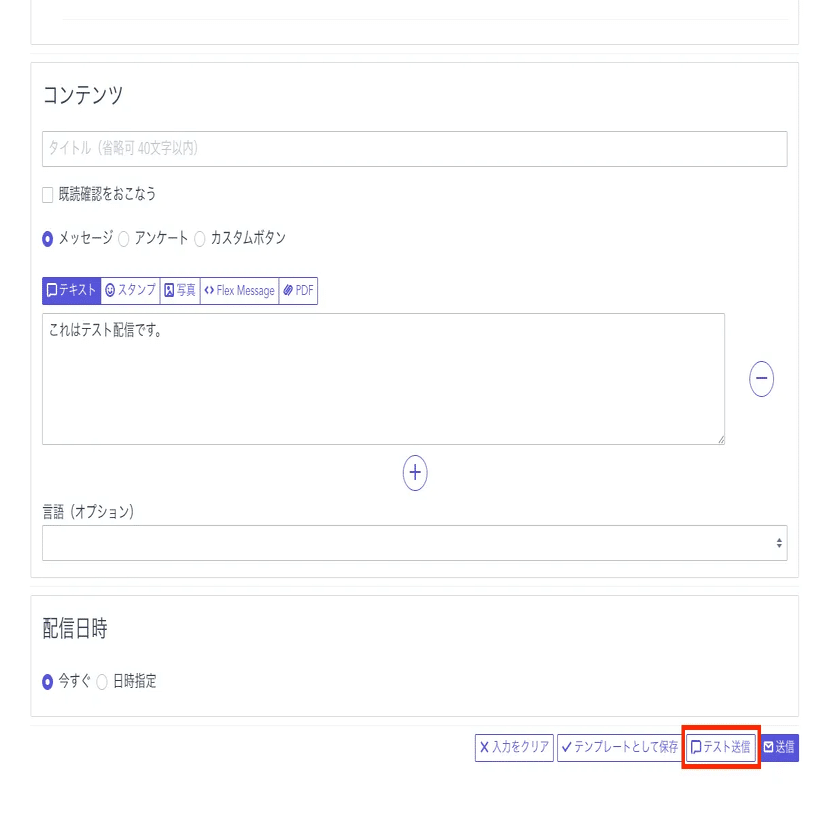This screenshot has height=831, width=831.
Task: Remove the message block using the minus icon
Action: (761, 378)
